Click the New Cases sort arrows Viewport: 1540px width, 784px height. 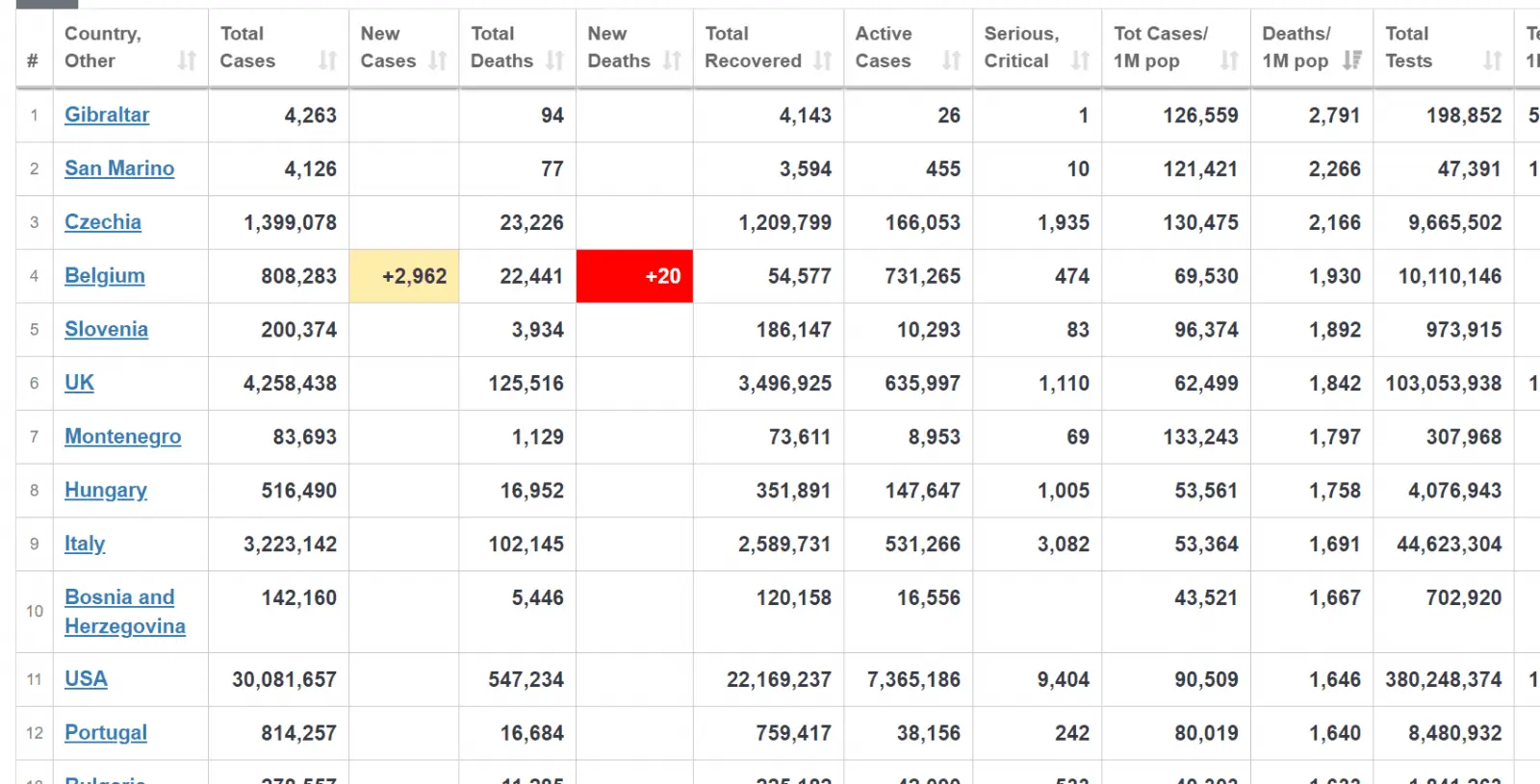click(x=438, y=62)
